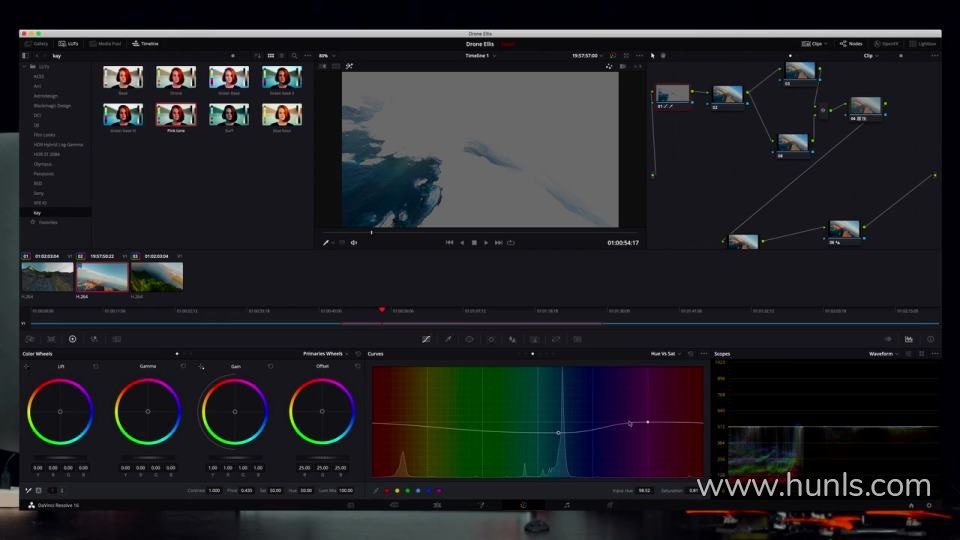Open the Blur palette icon
The image size is (960, 540).
point(512,339)
